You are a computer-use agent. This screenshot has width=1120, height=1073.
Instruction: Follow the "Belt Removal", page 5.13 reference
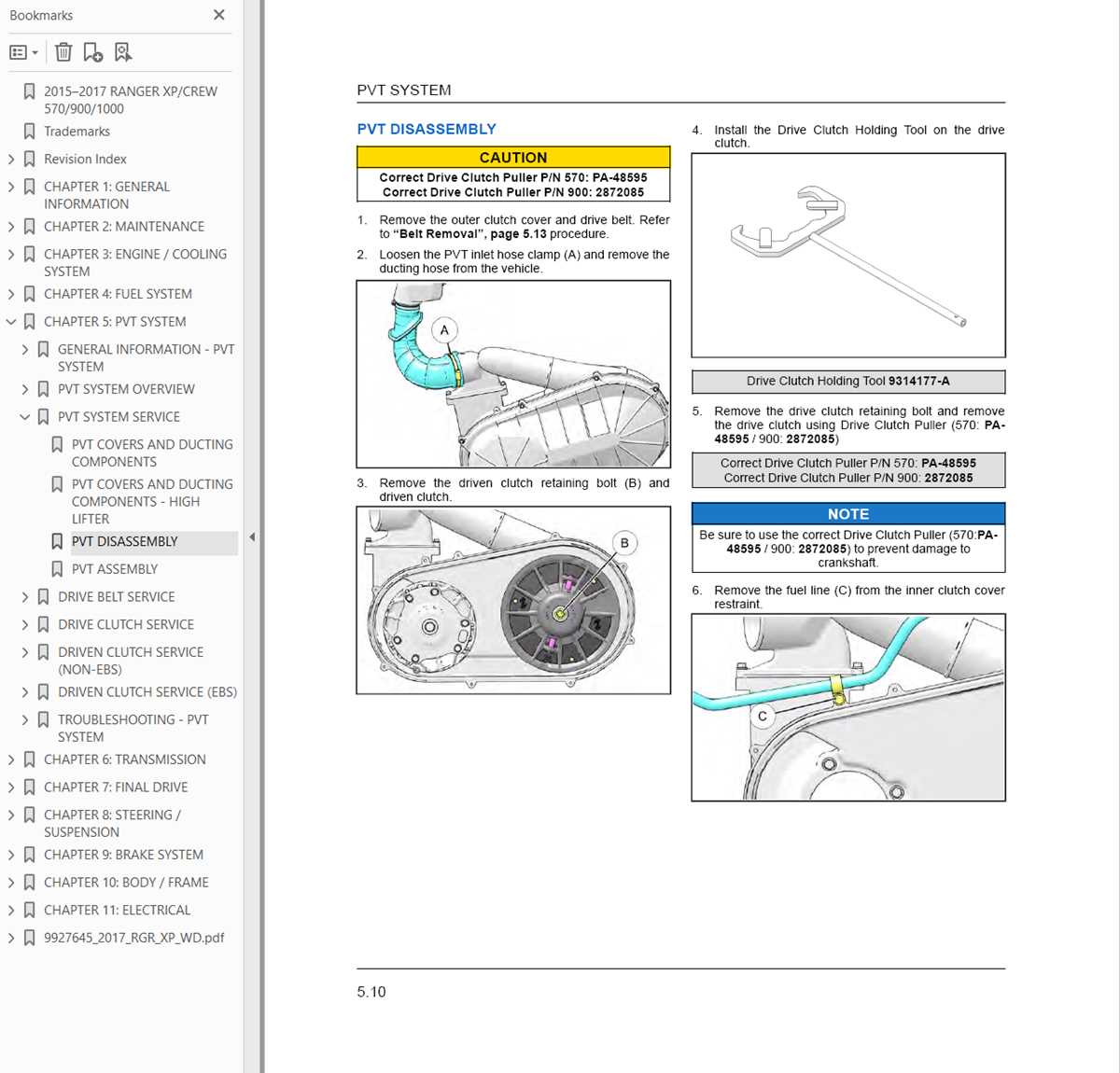click(x=469, y=234)
